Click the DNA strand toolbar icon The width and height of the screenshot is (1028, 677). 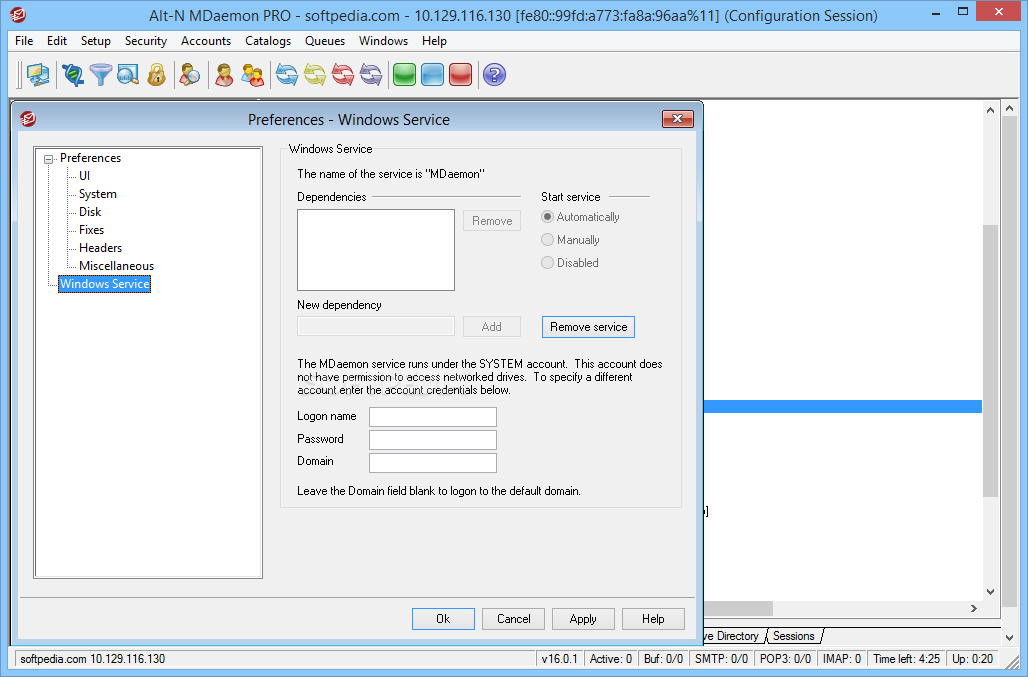73,75
